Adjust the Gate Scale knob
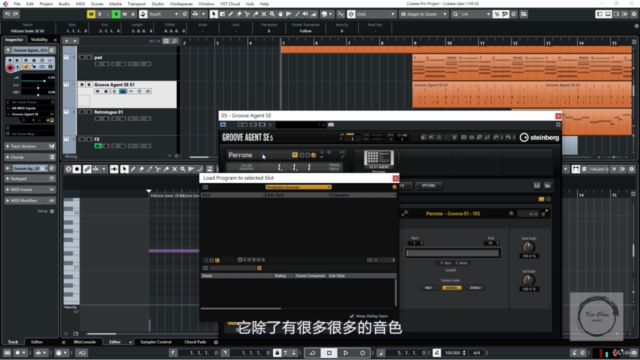Viewport: 640px width, 360px height. (x=529, y=247)
